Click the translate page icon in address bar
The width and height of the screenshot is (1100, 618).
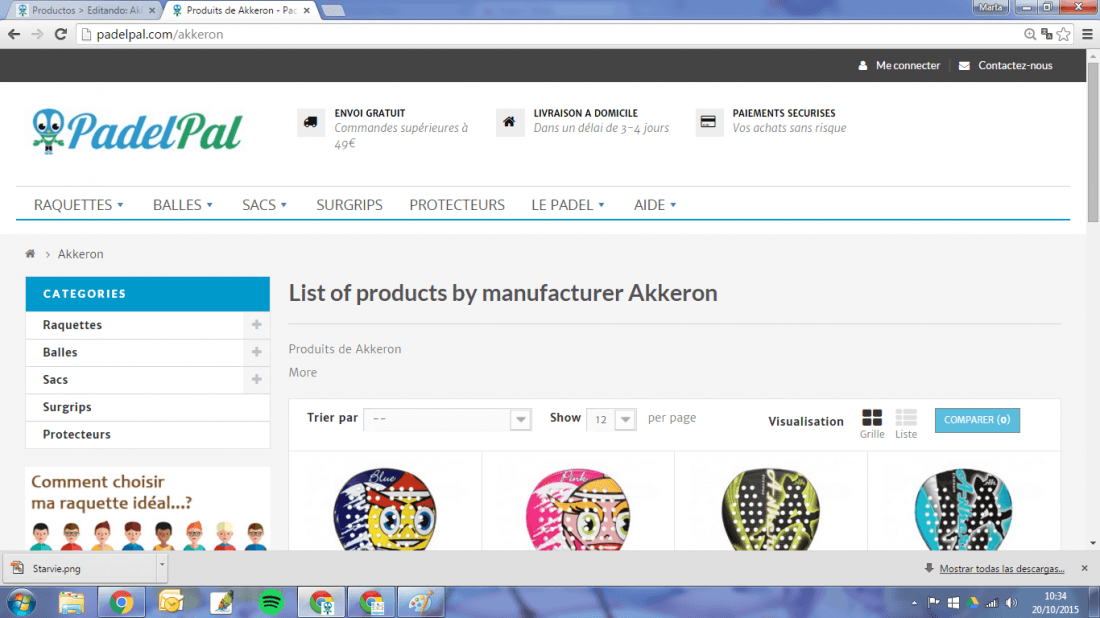point(1047,34)
